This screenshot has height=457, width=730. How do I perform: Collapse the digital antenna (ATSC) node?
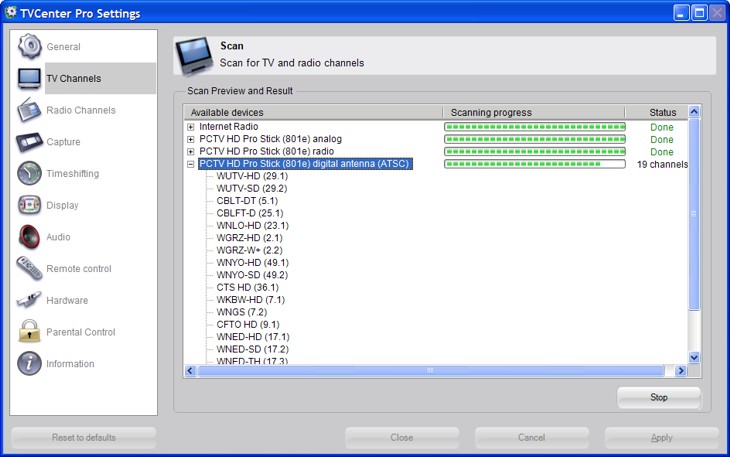(x=190, y=164)
